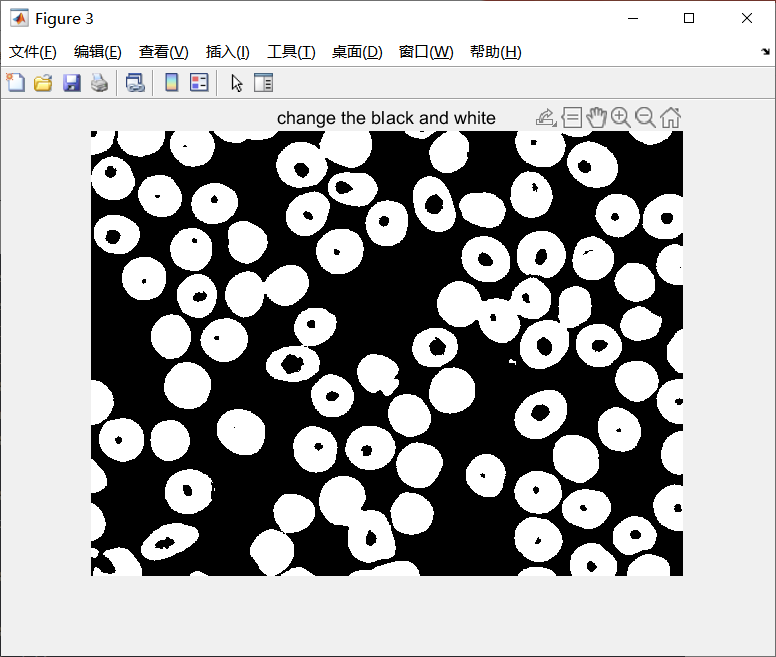Minimize the Figure 3 window
The image size is (776, 657).
point(633,18)
